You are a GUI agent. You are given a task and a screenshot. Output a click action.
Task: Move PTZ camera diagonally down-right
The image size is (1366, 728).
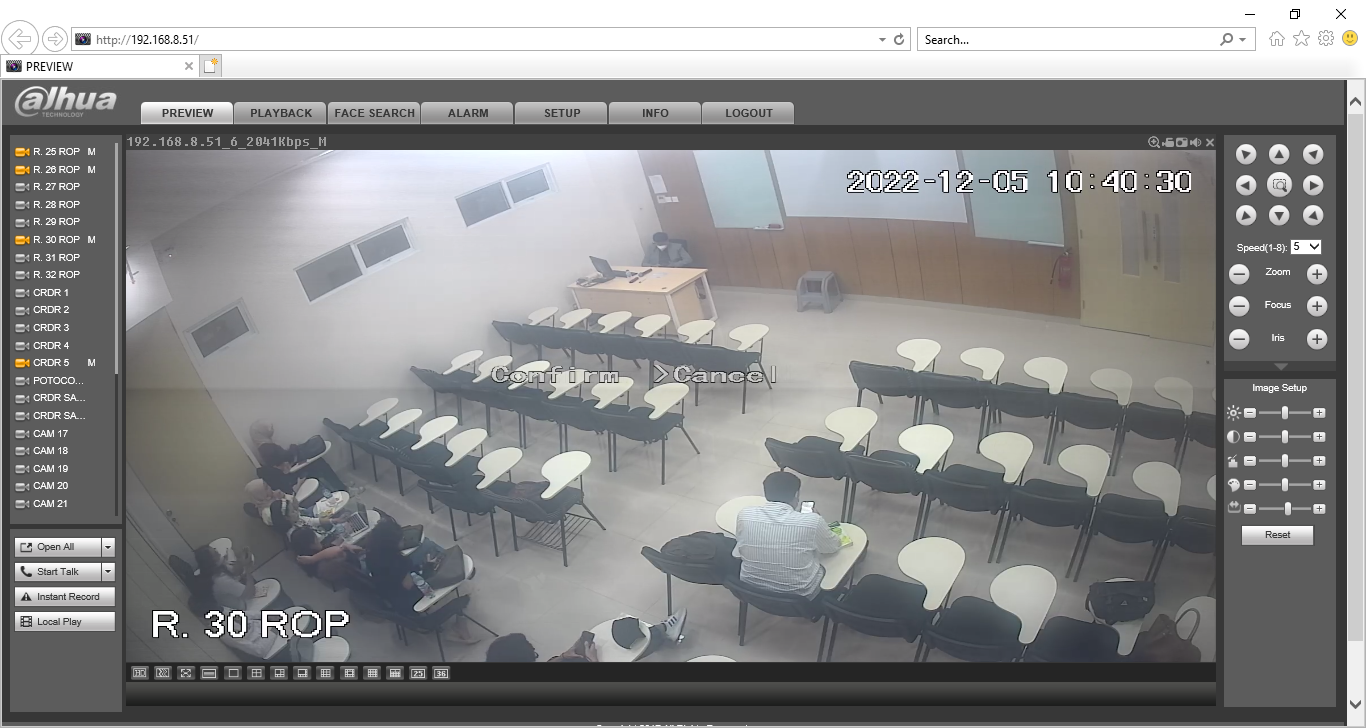point(1313,215)
